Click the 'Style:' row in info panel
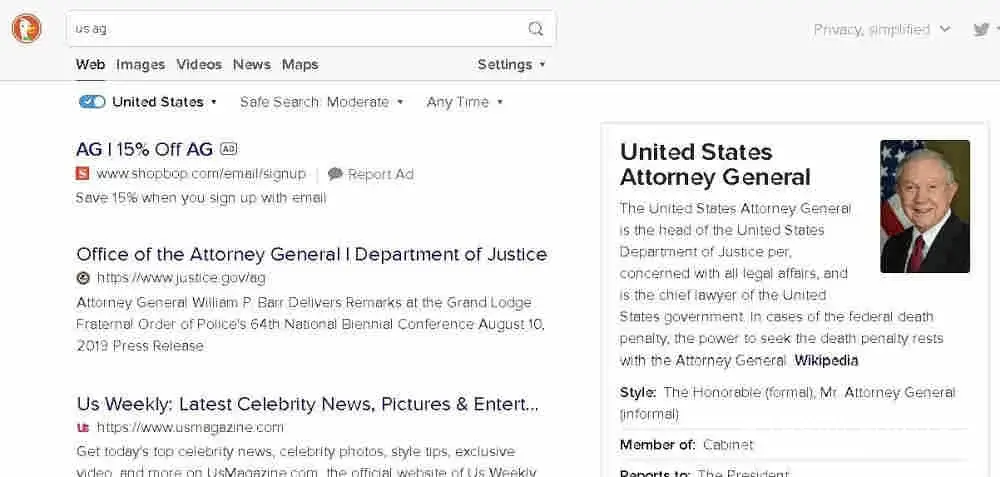The width and height of the screenshot is (1000, 477). pyautogui.click(x=788, y=403)
